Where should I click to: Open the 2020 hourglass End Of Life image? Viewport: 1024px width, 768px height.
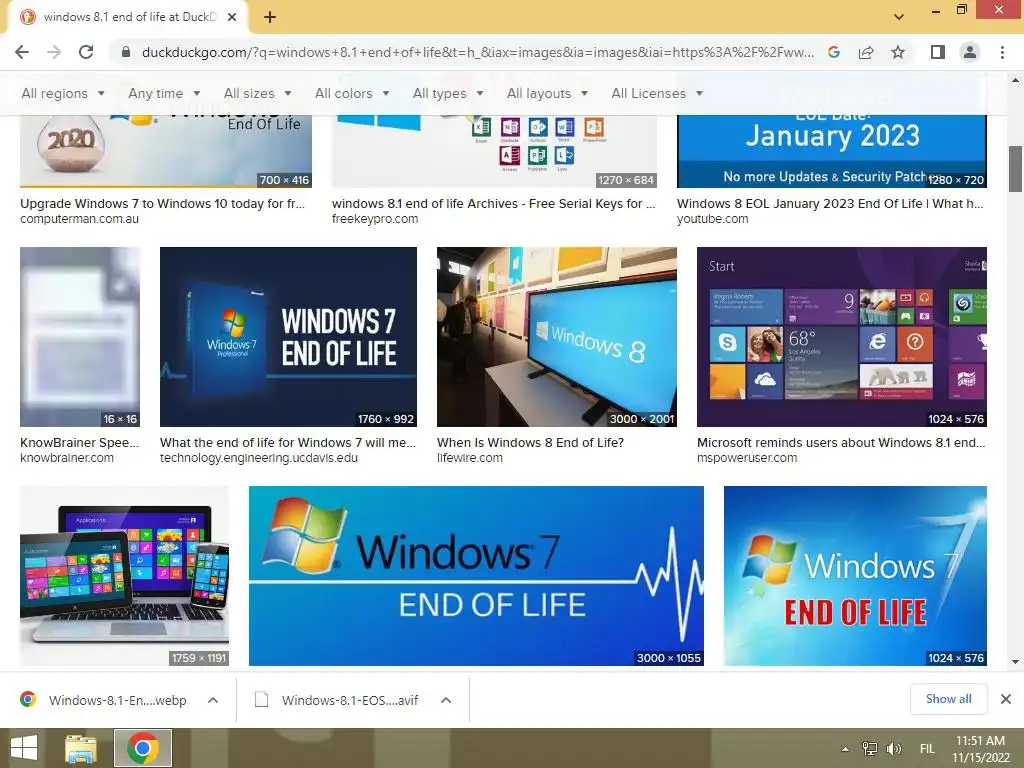point(166,152)
